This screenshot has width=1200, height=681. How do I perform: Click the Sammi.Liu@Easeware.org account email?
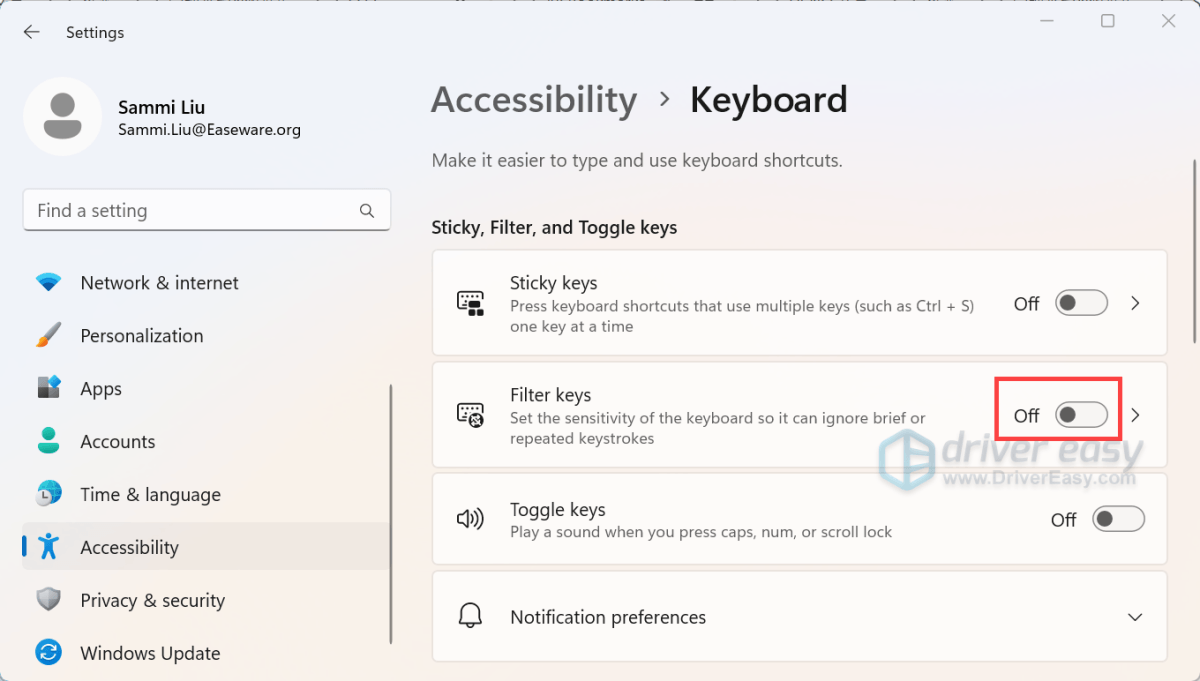point(209,130)
